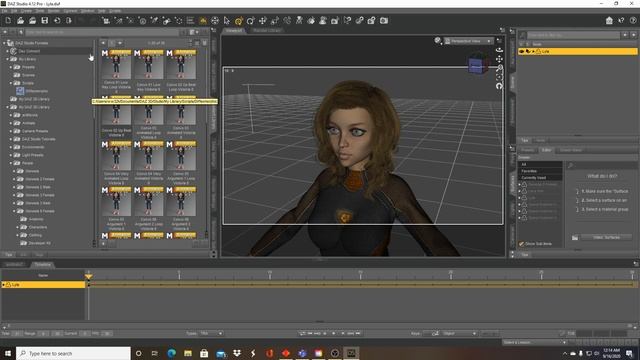Toggle selectable arrow for Lyla in Scene
The height and width of the screenshot is (360, 640).
(x=528, y=51)
